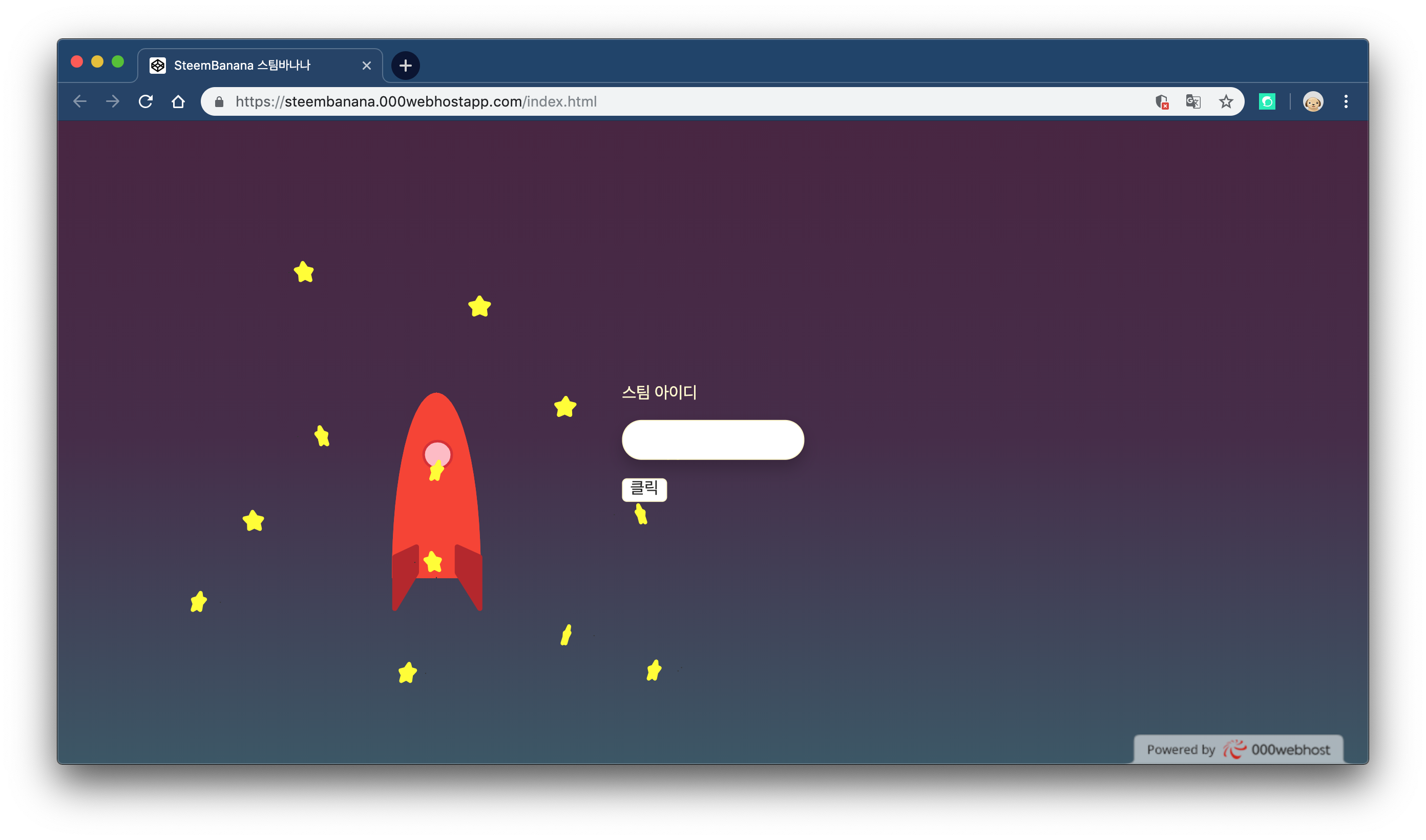
Task: Select the SteemBanana tab
Action: click(x=242, y=66)
